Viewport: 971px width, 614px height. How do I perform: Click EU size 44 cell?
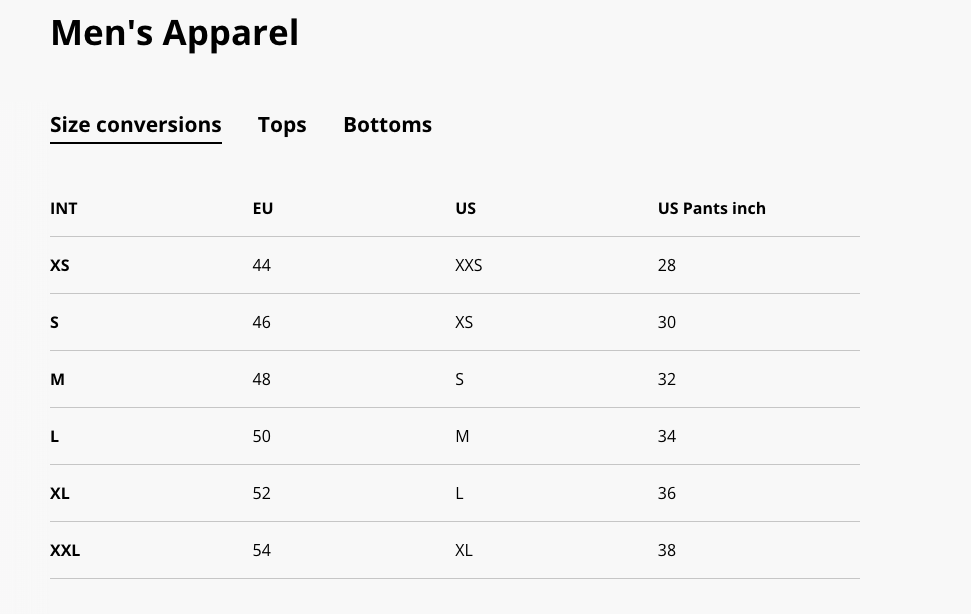[x=261, y=266]
